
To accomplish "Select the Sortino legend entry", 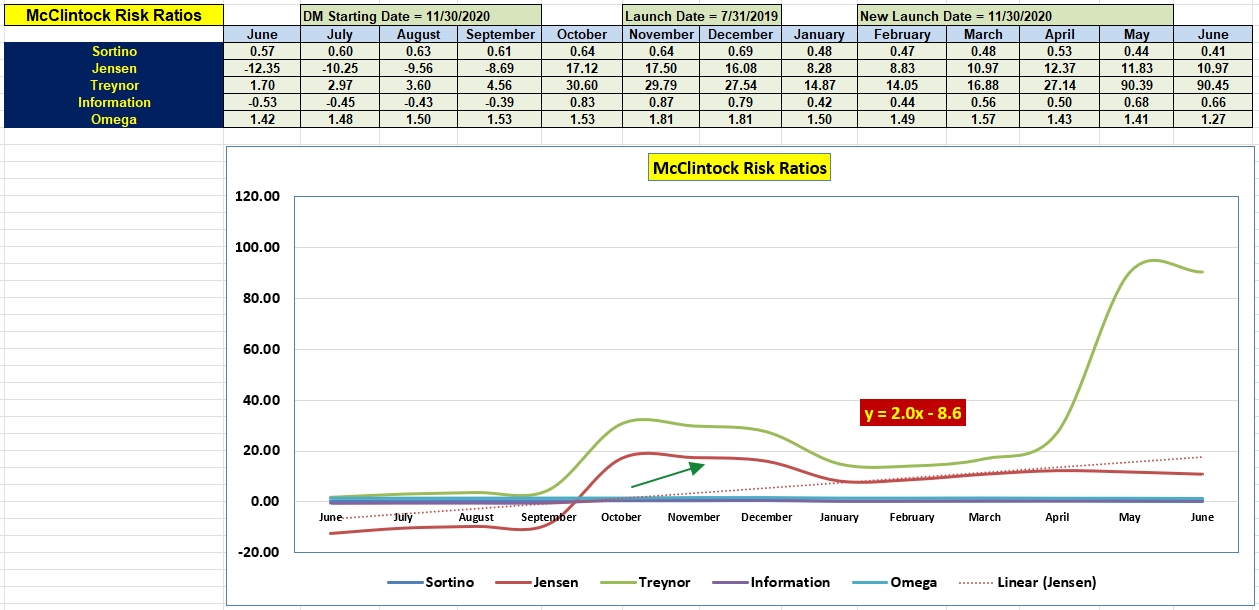I will [x=430, y=582].
